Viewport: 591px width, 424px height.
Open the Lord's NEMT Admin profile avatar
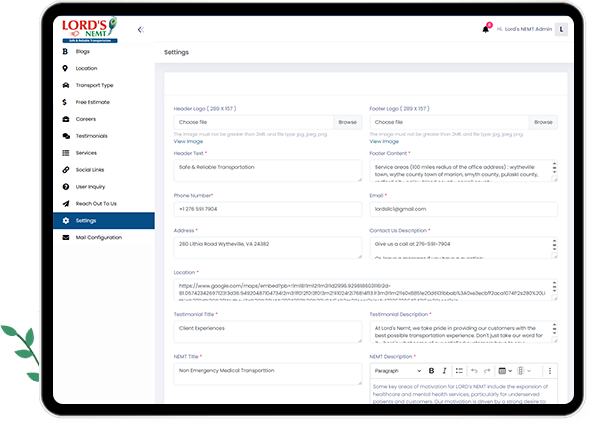pyautogui.click(x=561, y=29)
